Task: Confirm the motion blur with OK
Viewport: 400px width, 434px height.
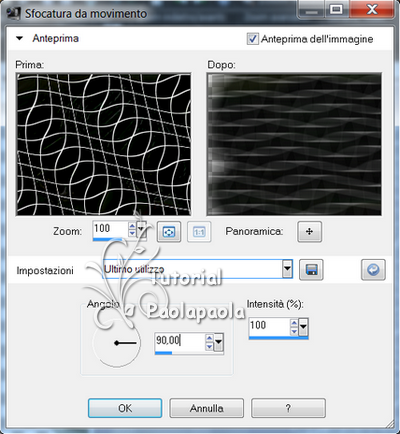Action: point(125,408)
